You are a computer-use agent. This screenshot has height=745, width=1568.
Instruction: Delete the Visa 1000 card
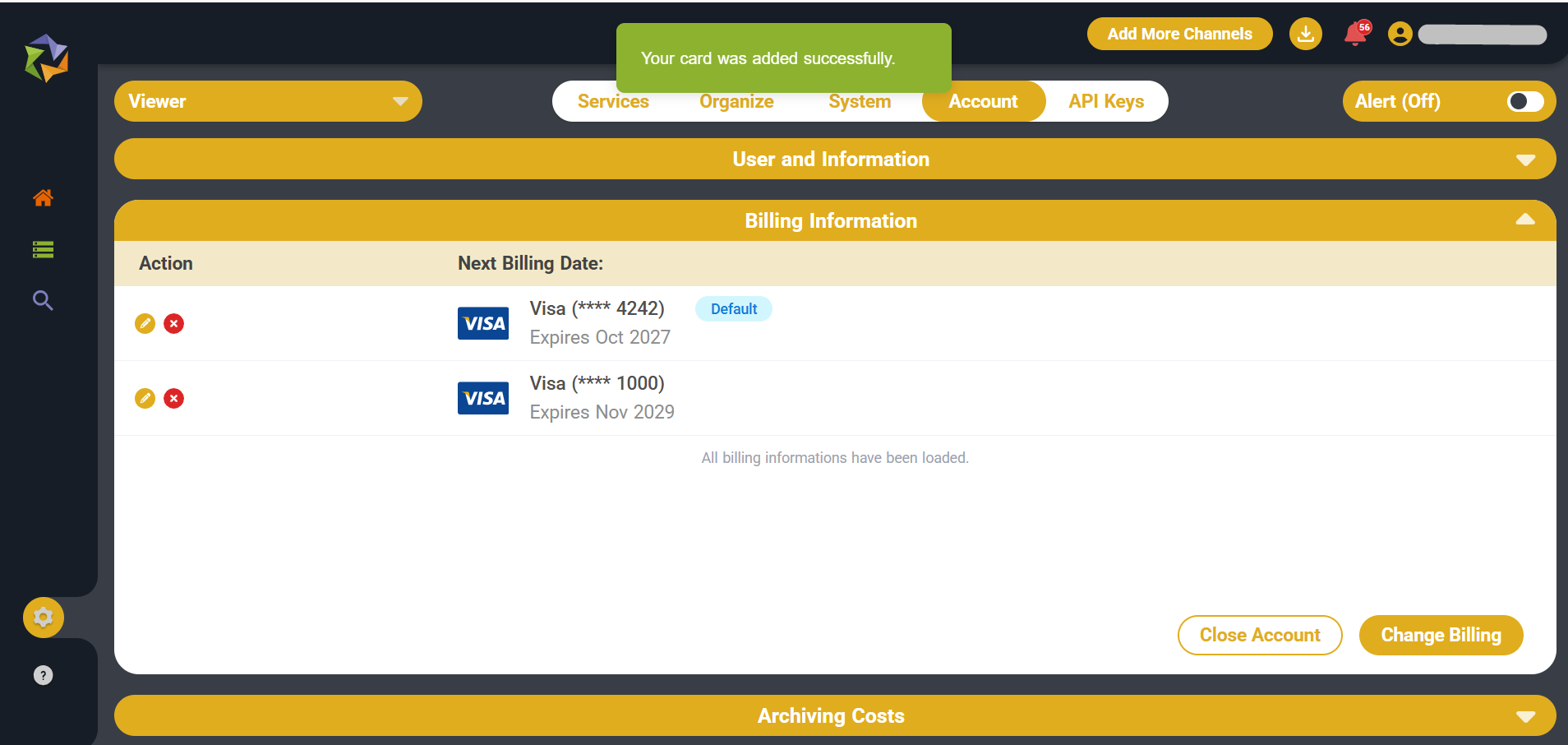pos(173,398)
